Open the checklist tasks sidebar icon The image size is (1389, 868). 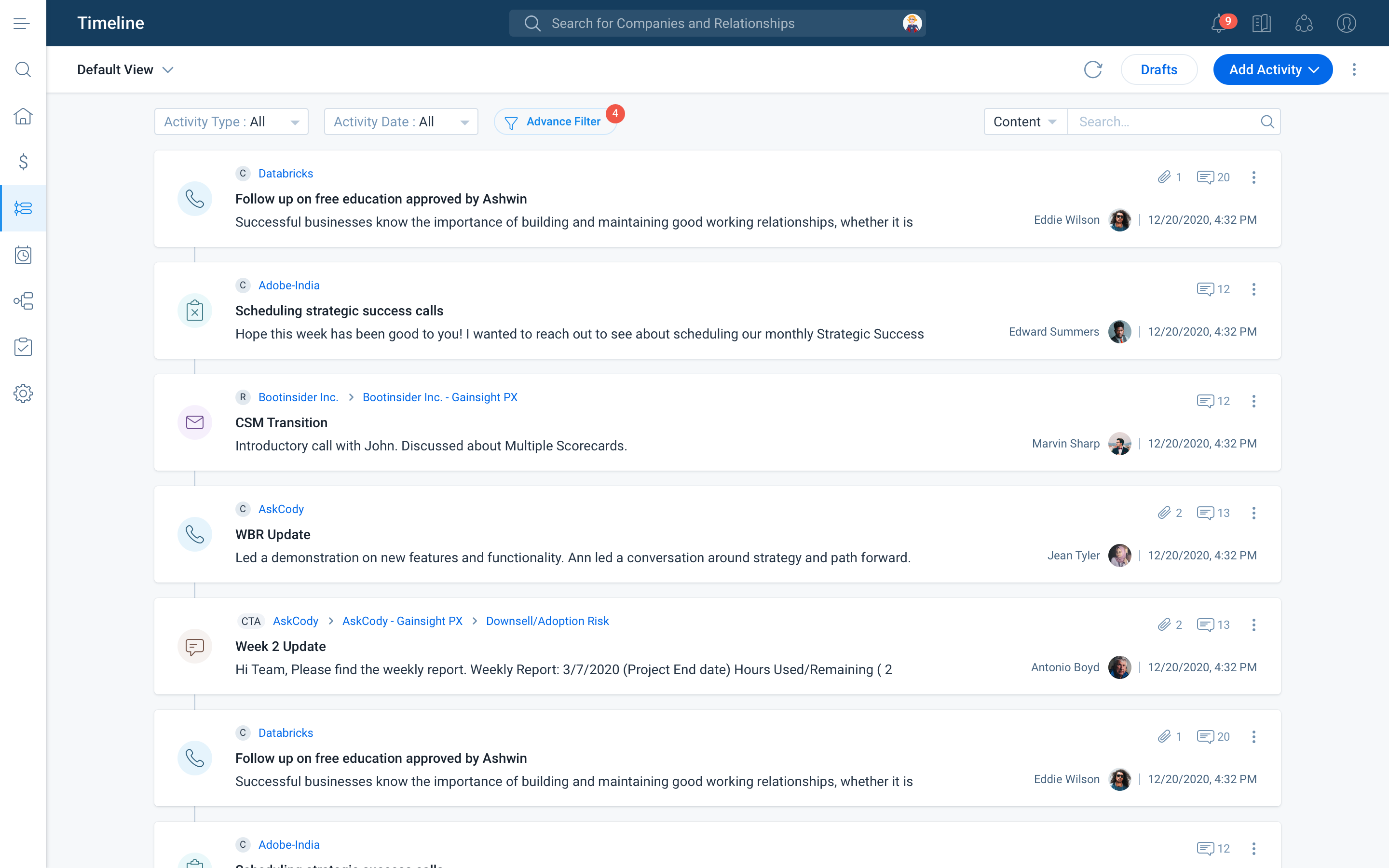23,347
